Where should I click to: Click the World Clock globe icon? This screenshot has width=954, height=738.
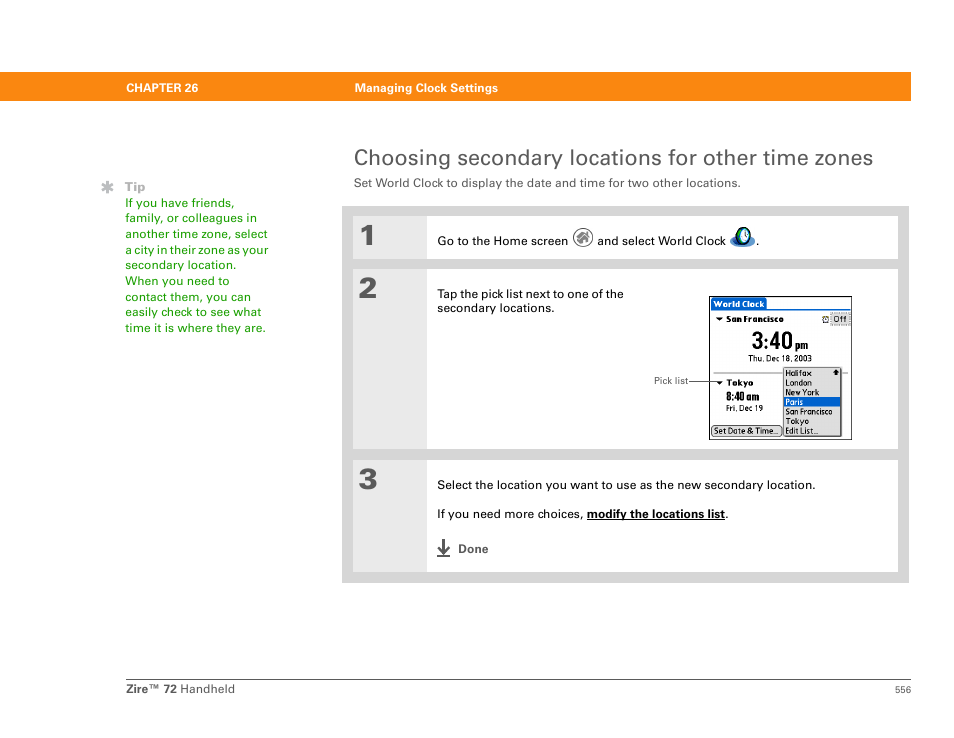pyautogui.click(x=742, y=237)
